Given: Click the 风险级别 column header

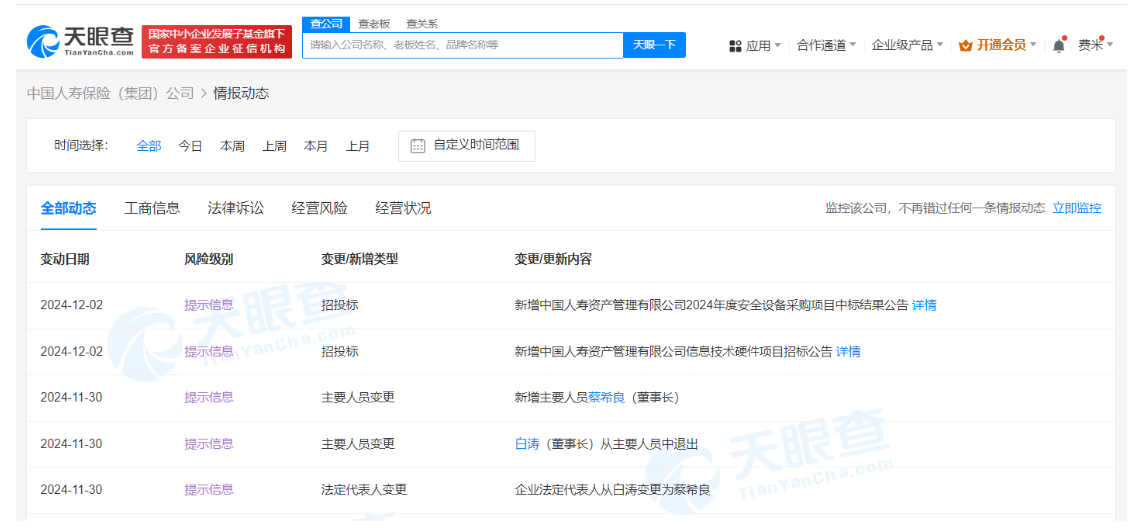Looking at the screenshot, I should tap(209, 259).
